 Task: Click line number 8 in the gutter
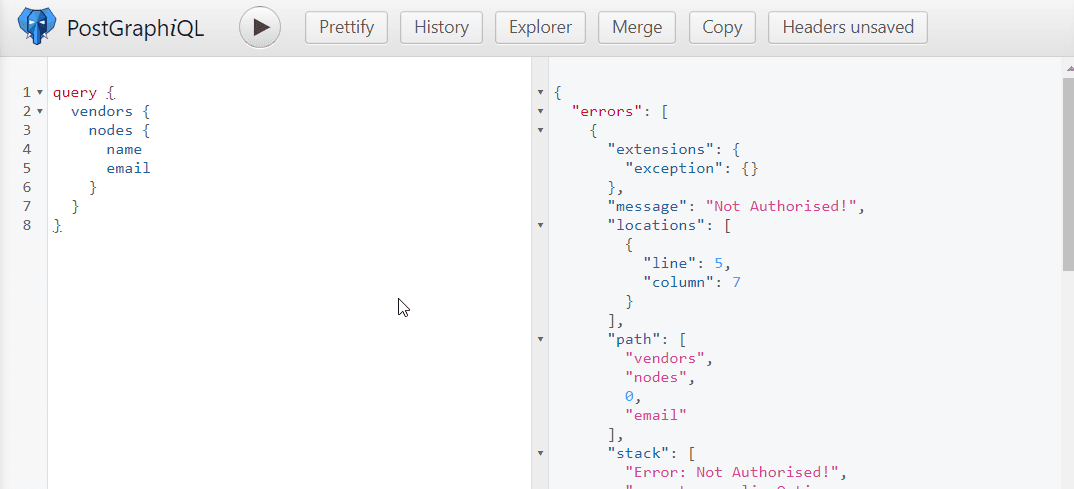(27, 225)
